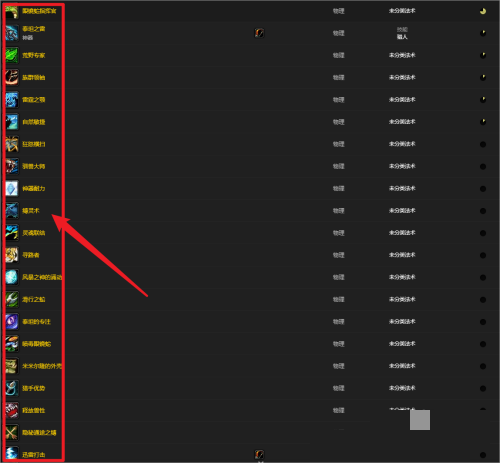Open the 释放兽性 red fangs icon
This screenshot has width=500, height=463.
click(12, 410)
